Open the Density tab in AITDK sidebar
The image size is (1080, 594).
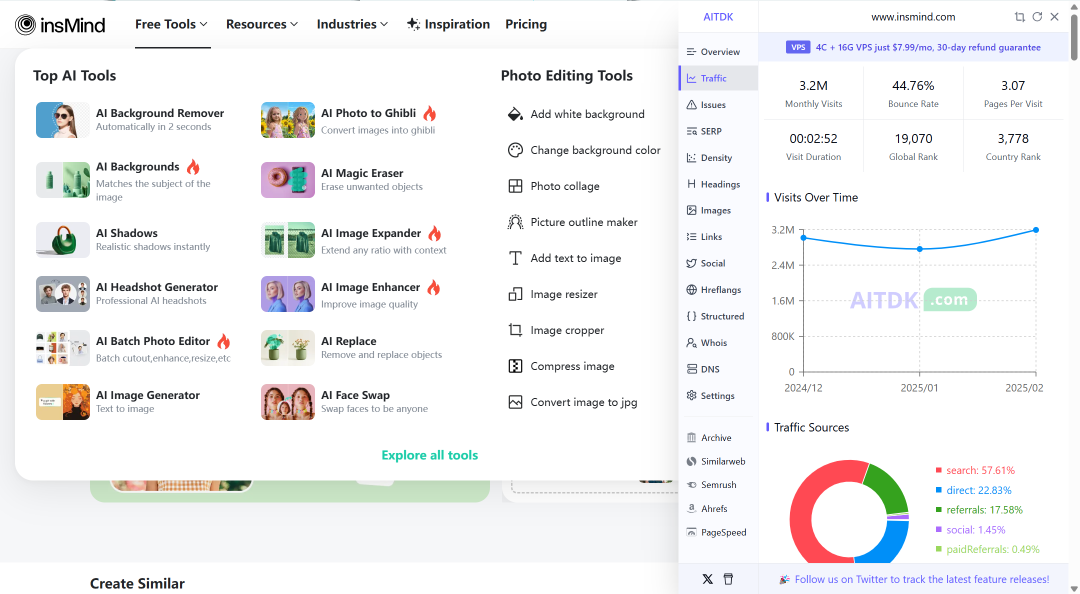[718, 158]
